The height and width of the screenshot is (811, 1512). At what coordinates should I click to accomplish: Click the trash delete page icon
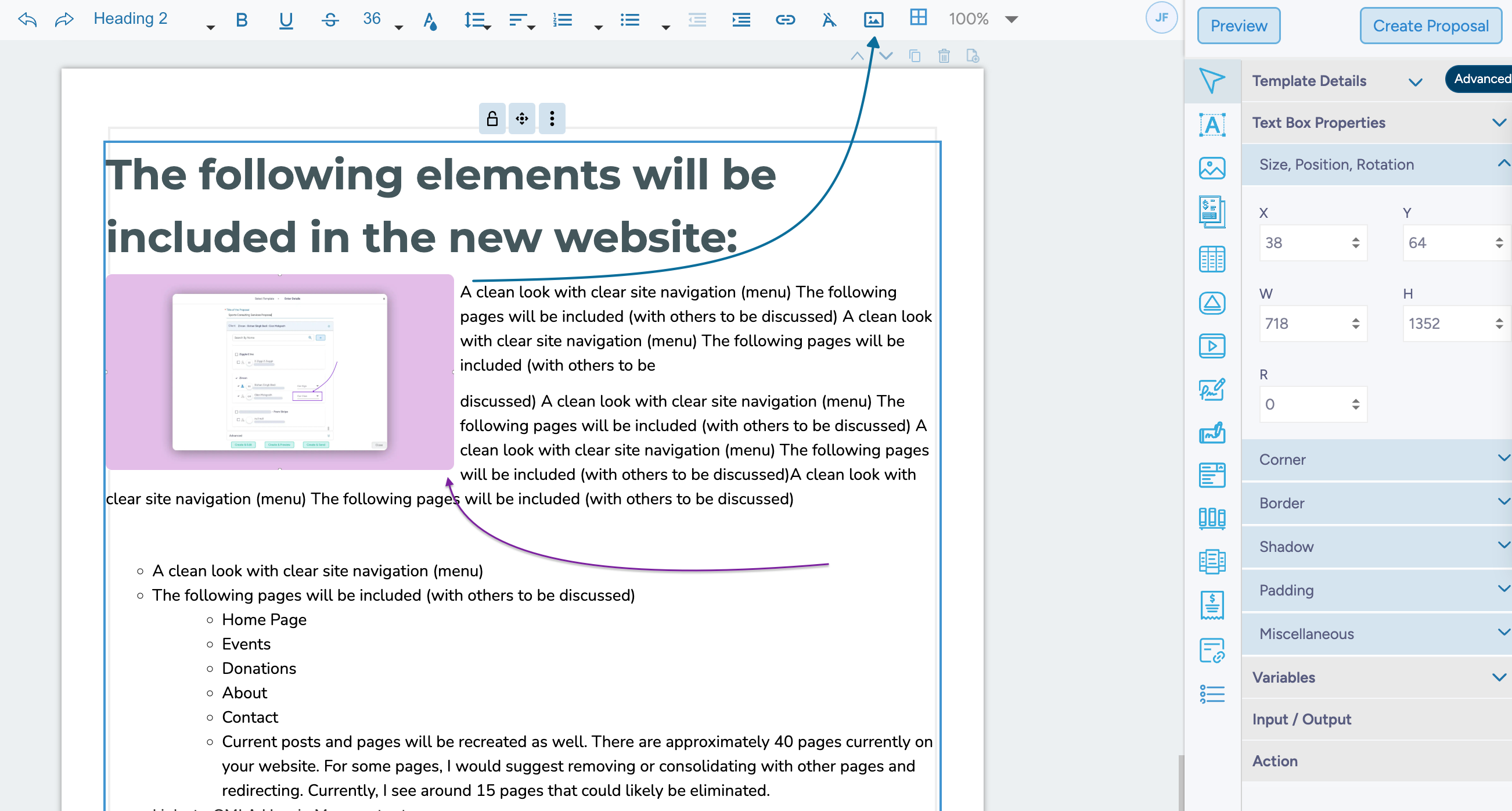click(x=943, y=56)
